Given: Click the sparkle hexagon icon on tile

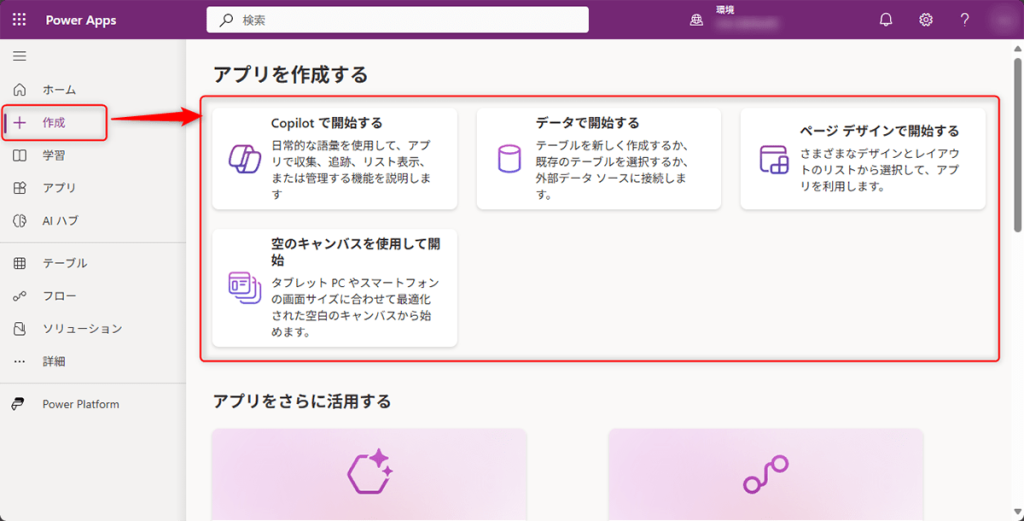Looking at the screenshot, I should pyautogui.click(x=370, y=473).
